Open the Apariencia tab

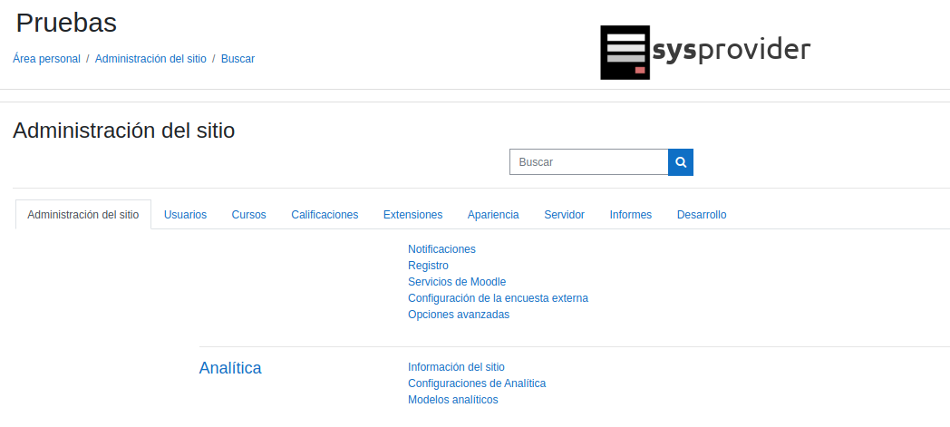[493, 215]
